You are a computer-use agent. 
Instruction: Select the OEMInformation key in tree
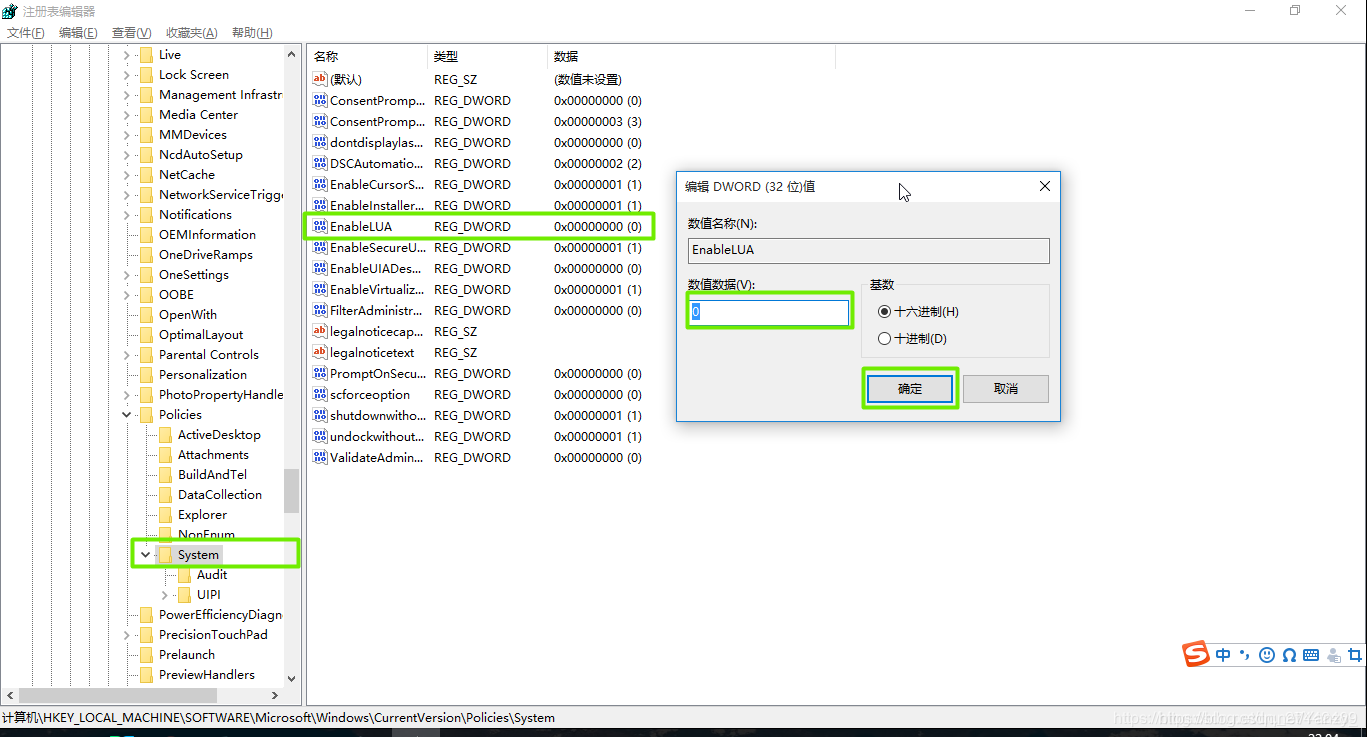207,235
